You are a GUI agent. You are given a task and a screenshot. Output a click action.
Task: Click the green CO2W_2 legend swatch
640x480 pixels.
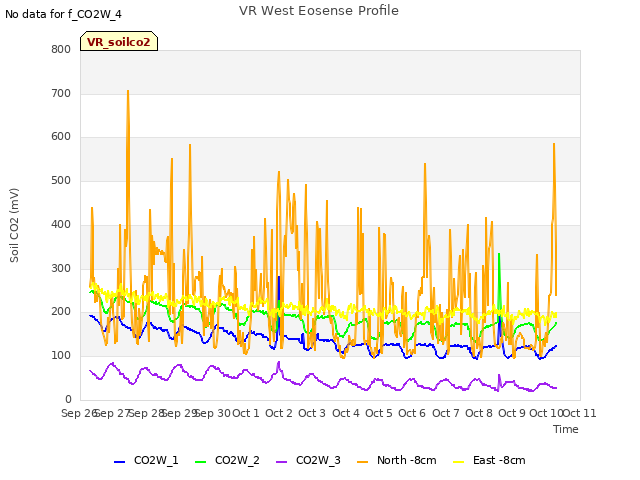(x=200, y=462)
